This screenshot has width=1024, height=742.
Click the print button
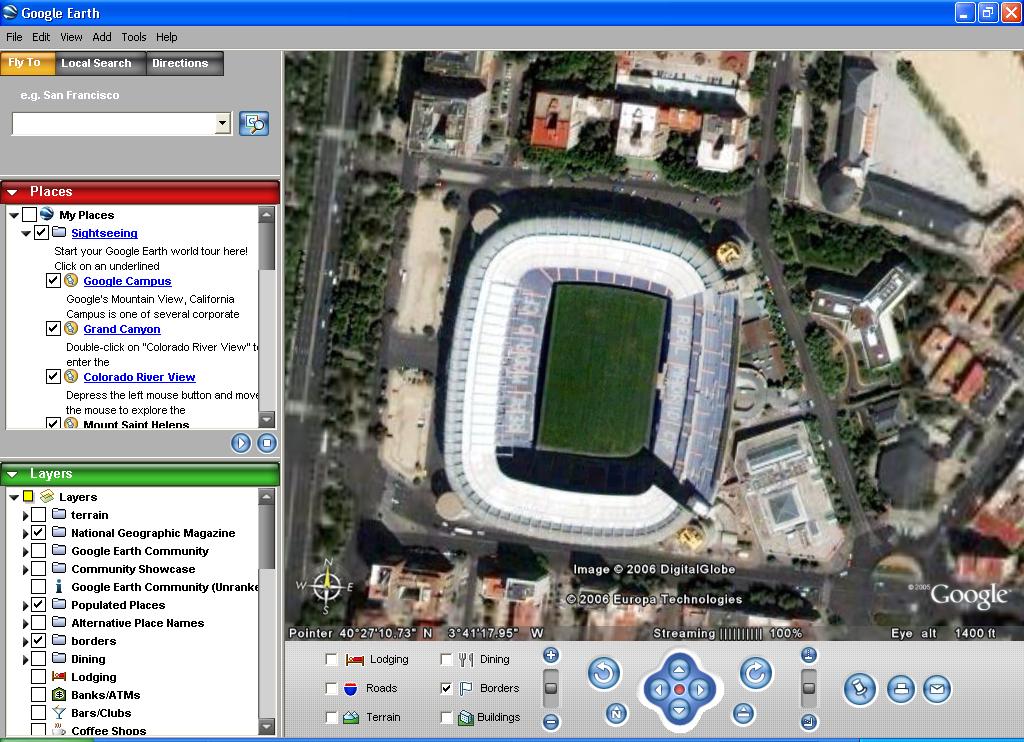click(x=901, y=689)
